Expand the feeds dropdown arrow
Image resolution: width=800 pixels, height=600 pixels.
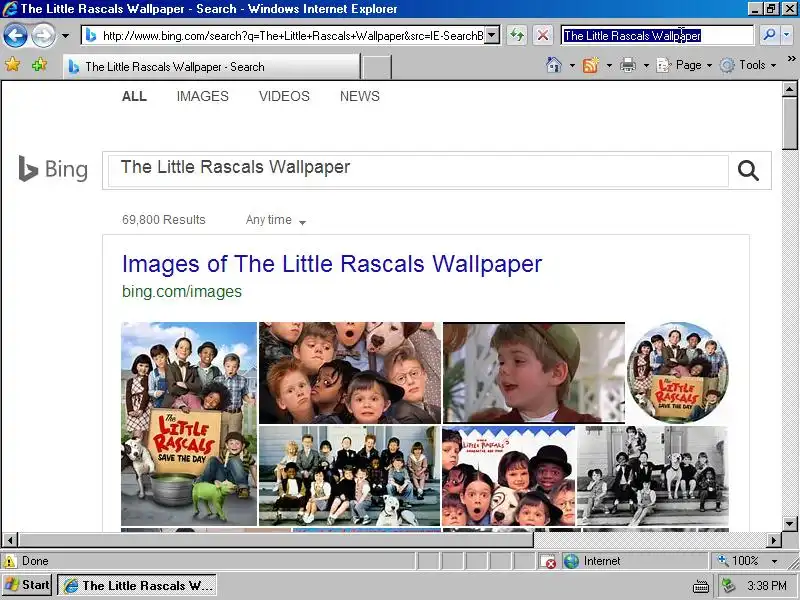click(609, 65)
